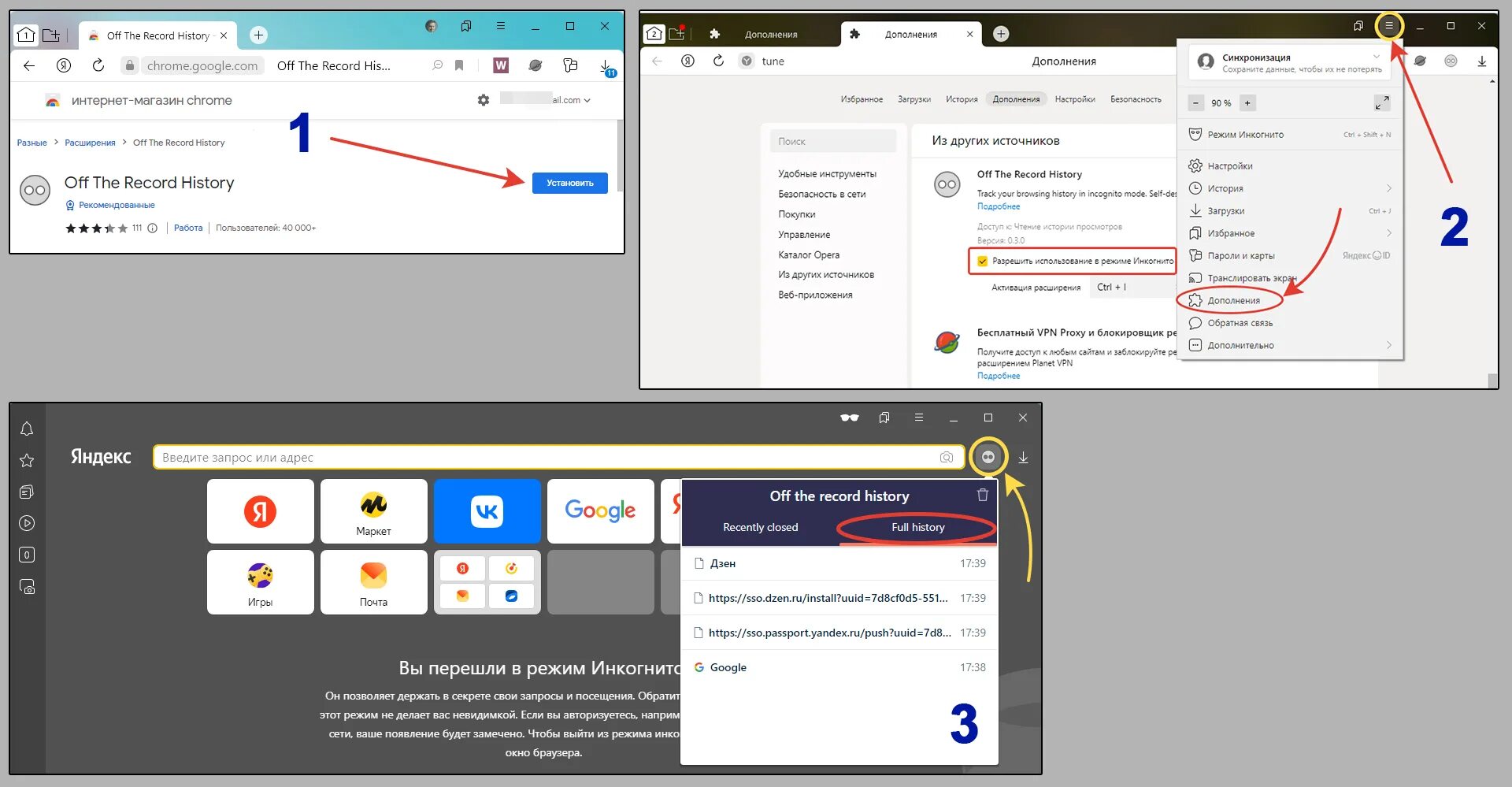Screen dimensions: 1512x787
Task: Open the Подробнее link under Planet VPN
Action: pyautogui.click(x=999, y=376)
